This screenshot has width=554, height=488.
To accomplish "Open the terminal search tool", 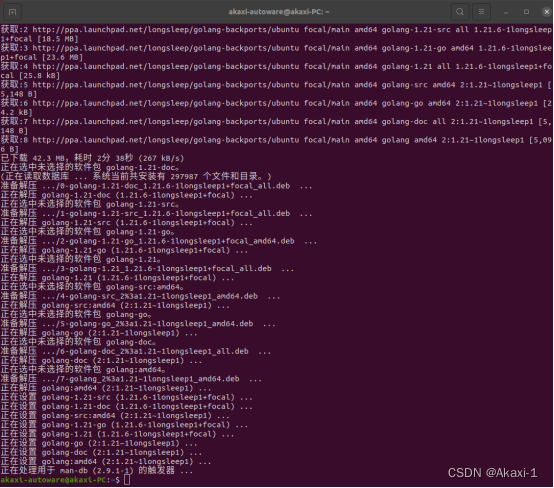I will pos(460,12).
